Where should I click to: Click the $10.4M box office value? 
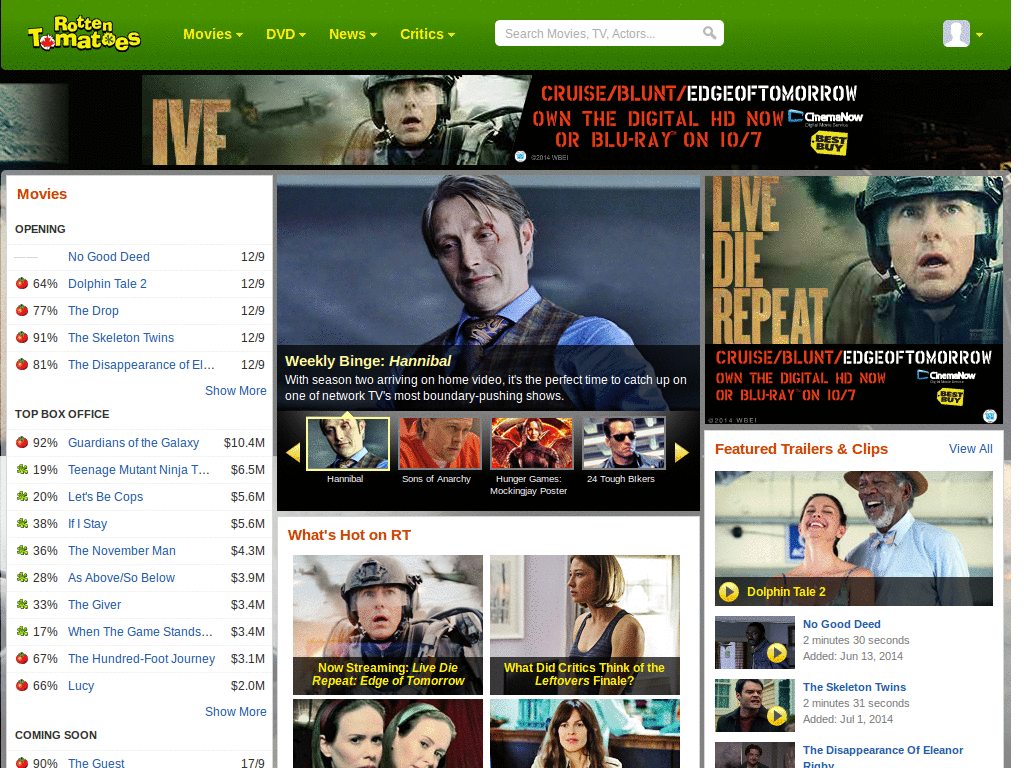[x=244, y=443]
